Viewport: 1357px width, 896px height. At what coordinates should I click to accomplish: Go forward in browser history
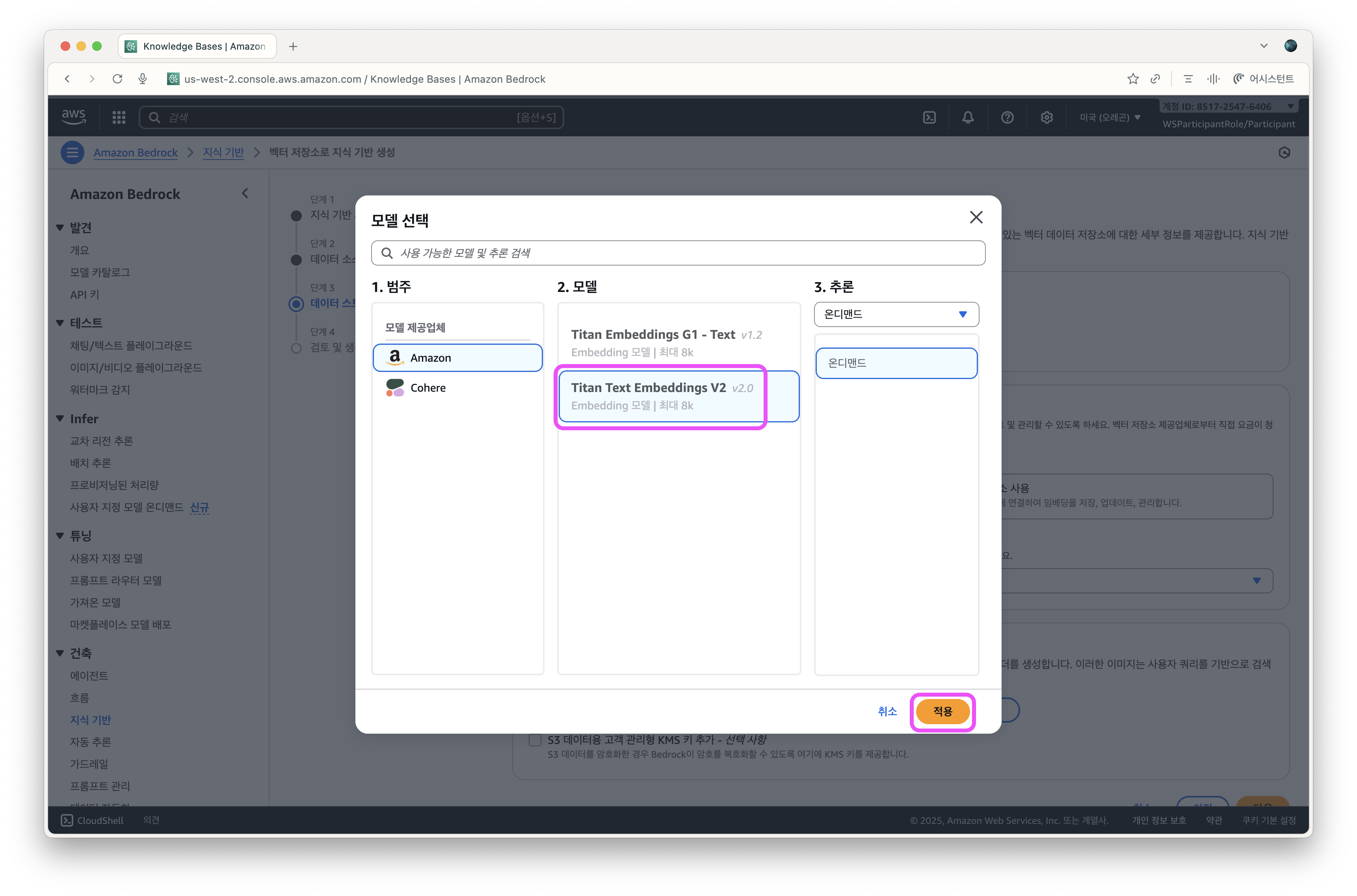point(92,79)
